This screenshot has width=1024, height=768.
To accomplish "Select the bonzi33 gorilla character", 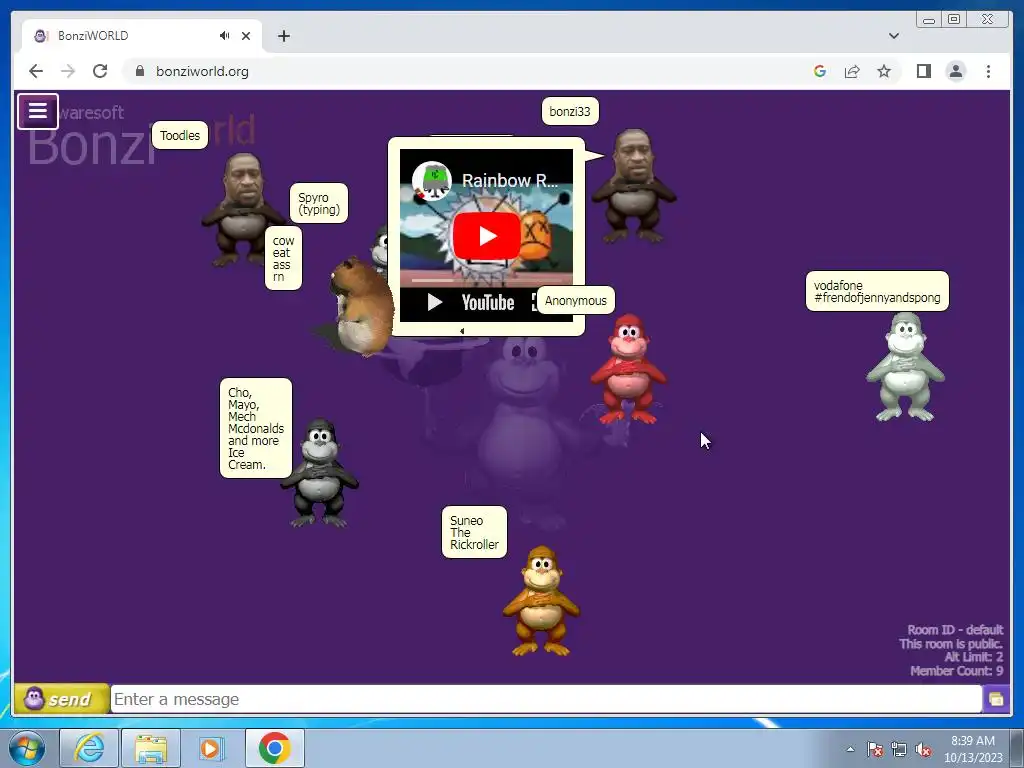I will [633, 186].
